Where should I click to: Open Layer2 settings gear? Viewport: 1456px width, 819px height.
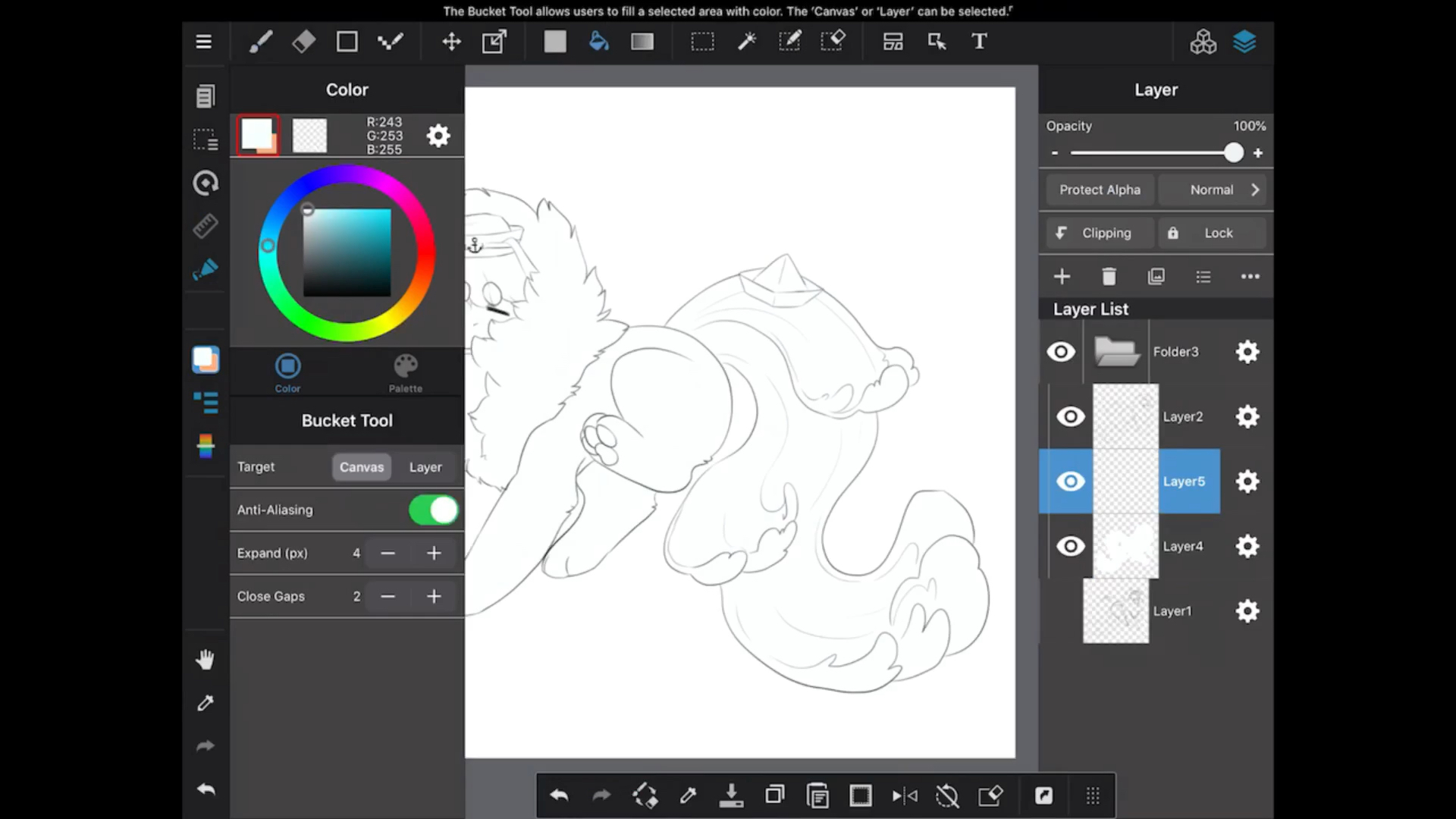(x=1247, y=416)
